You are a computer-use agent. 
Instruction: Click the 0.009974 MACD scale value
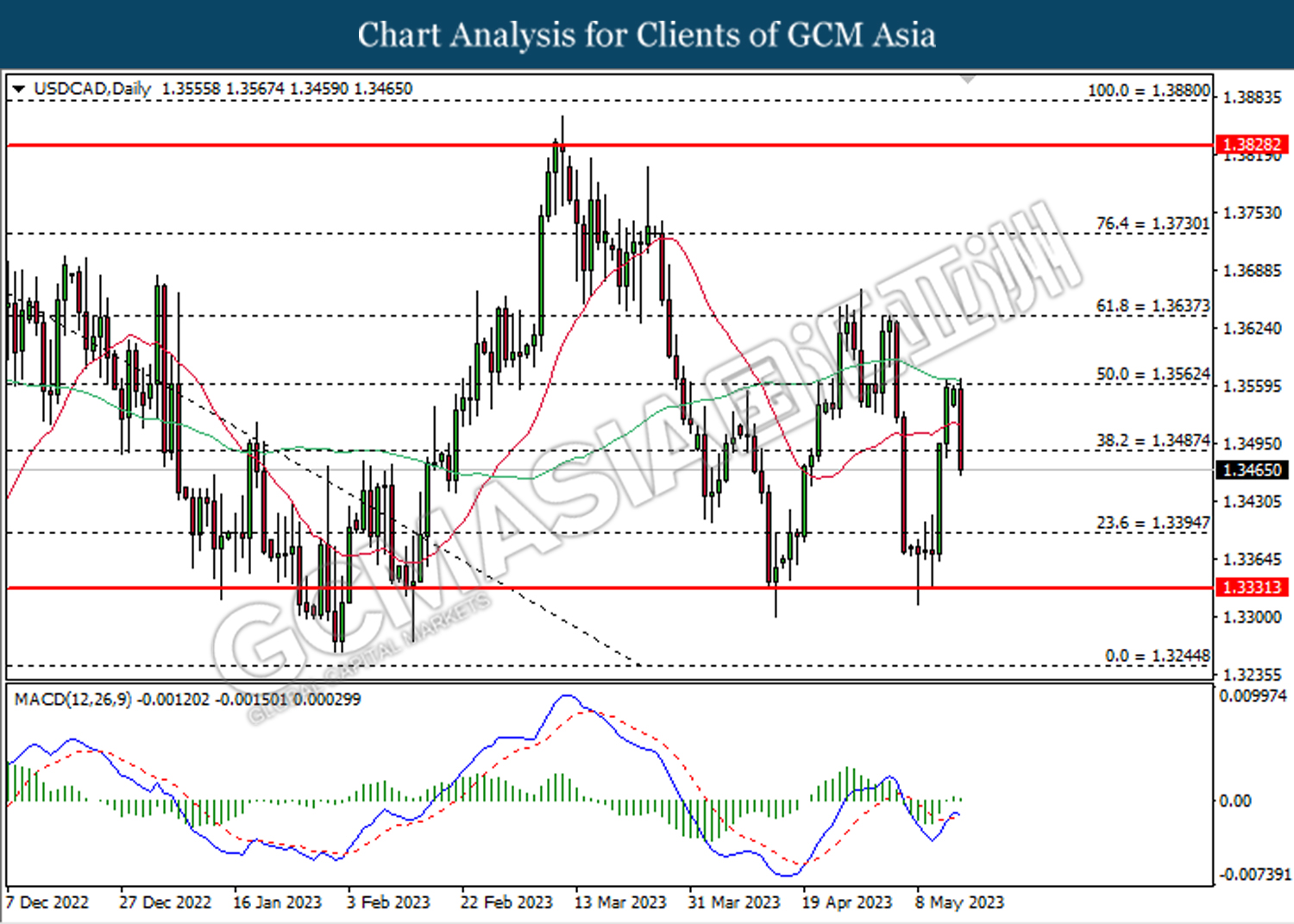pos(1253,696)
